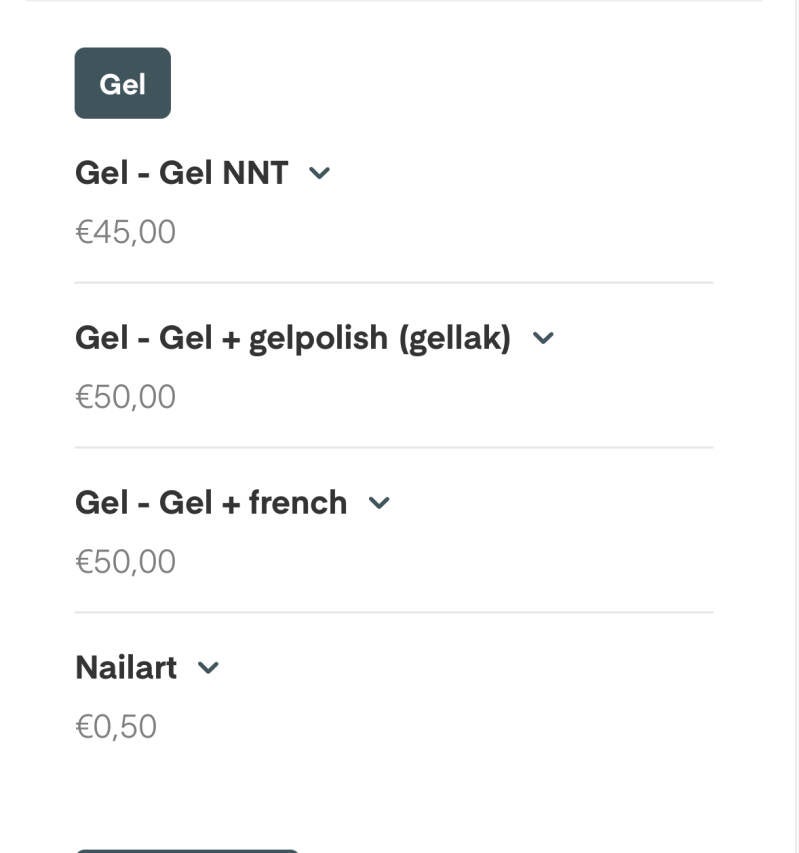
Task: Click the Gel + gelpolish (gellak) heading
Action: coord(292,338)
